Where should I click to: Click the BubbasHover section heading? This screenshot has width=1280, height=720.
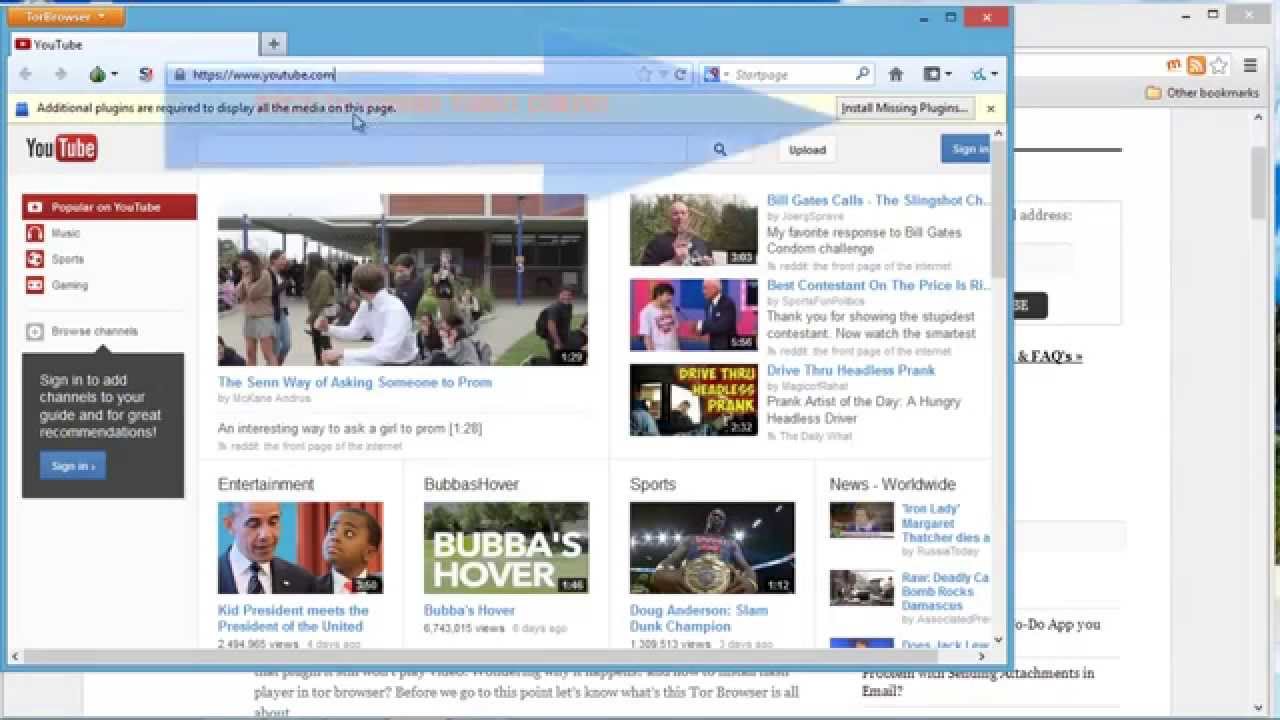point(471,484)
